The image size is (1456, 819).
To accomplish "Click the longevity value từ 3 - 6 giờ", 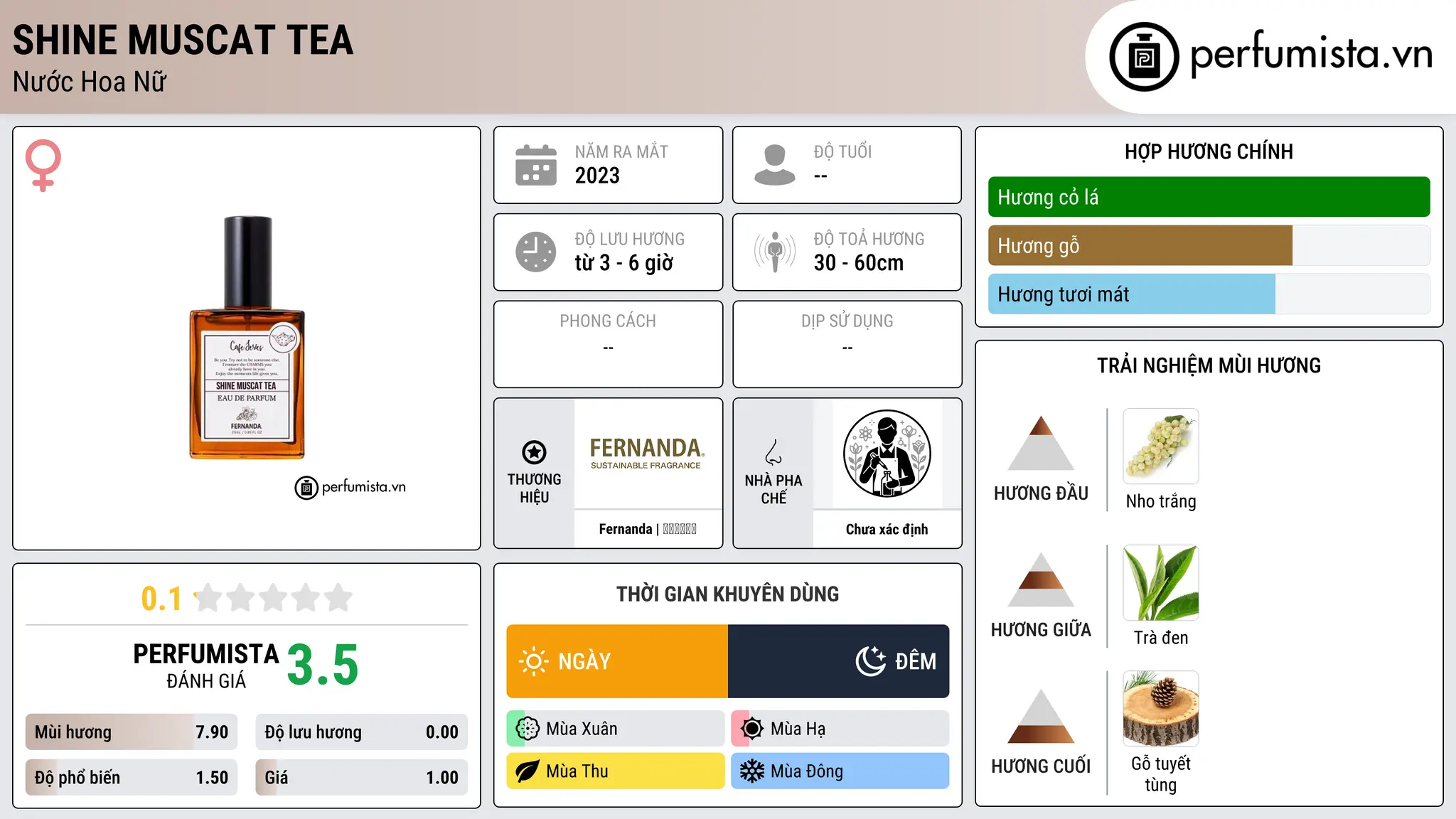I will (624, 263).
